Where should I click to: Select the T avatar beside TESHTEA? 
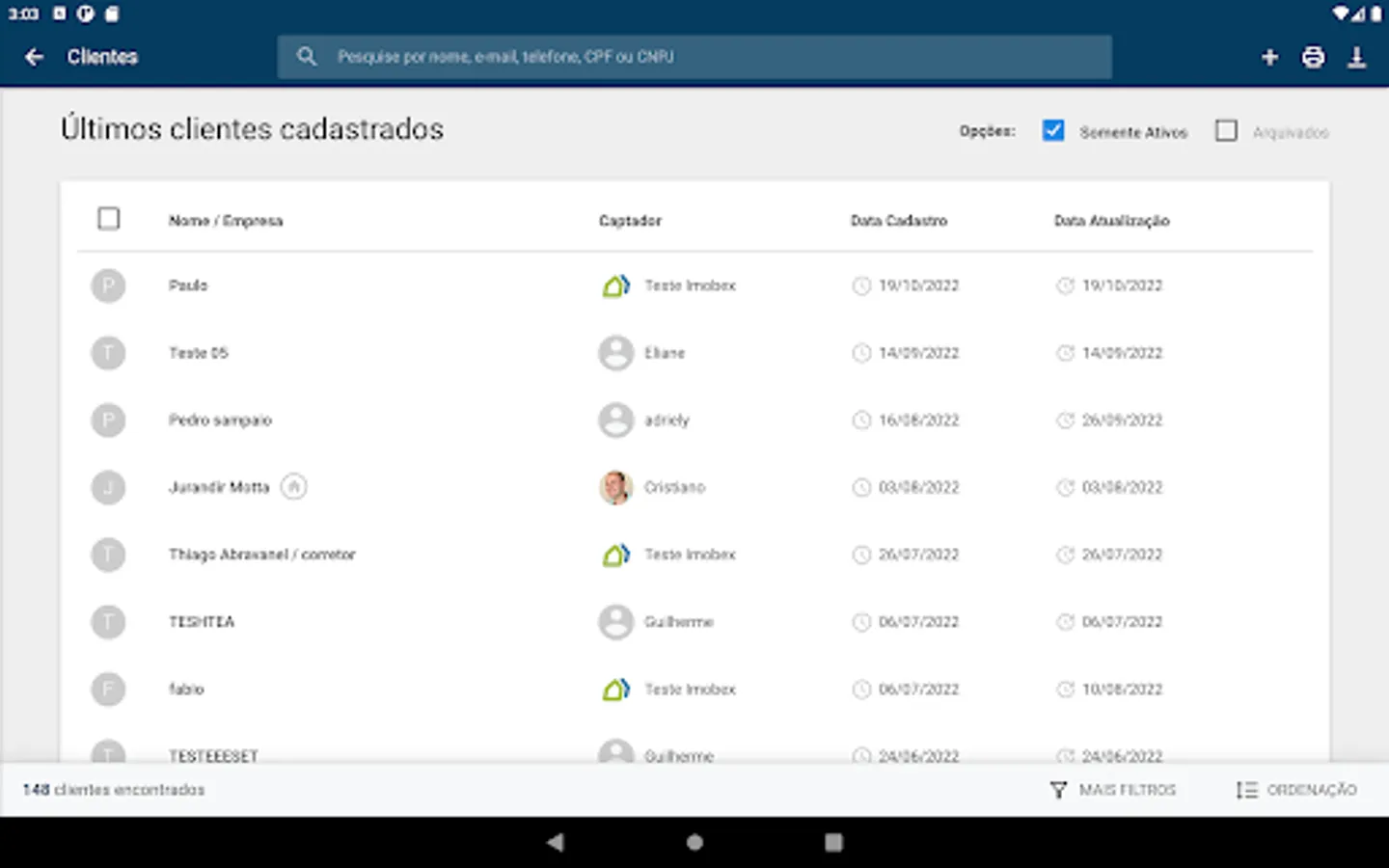click(x=108, y=622)
